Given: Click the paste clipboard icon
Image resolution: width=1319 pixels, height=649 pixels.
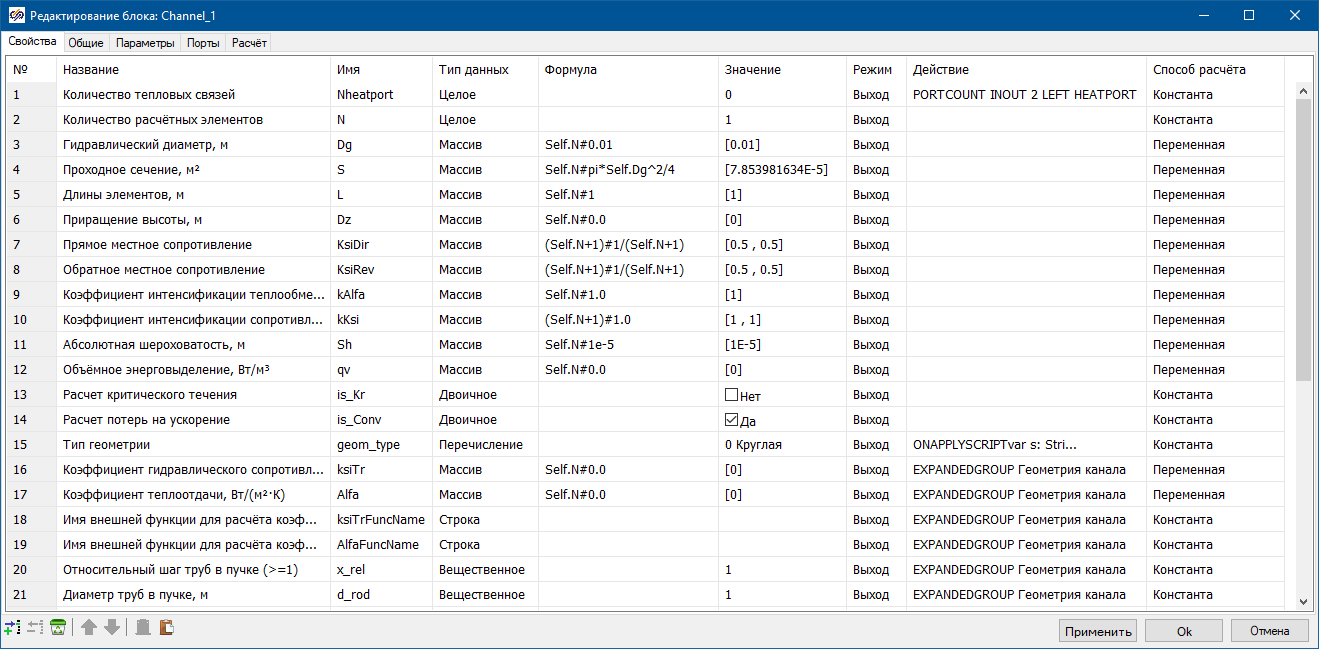Looking at the screenshot, I should point(166,628).
